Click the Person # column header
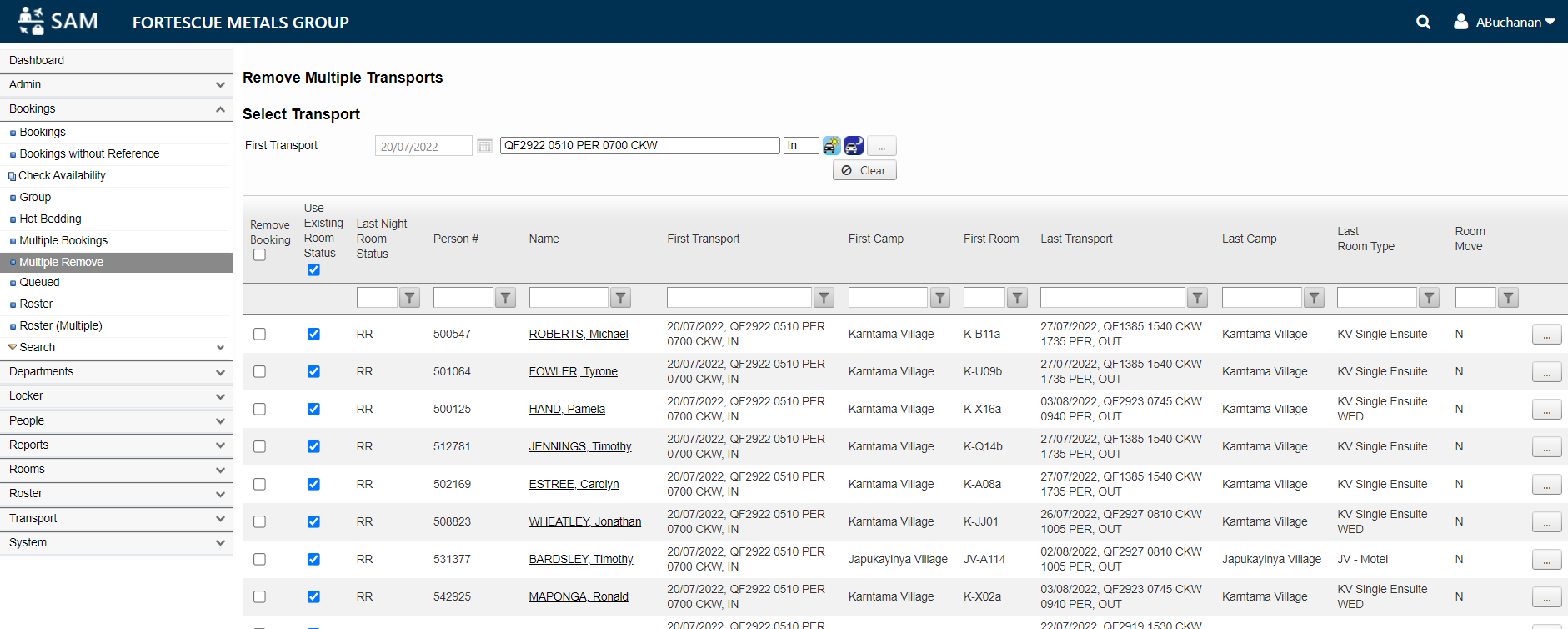 (x=456, y=239)
